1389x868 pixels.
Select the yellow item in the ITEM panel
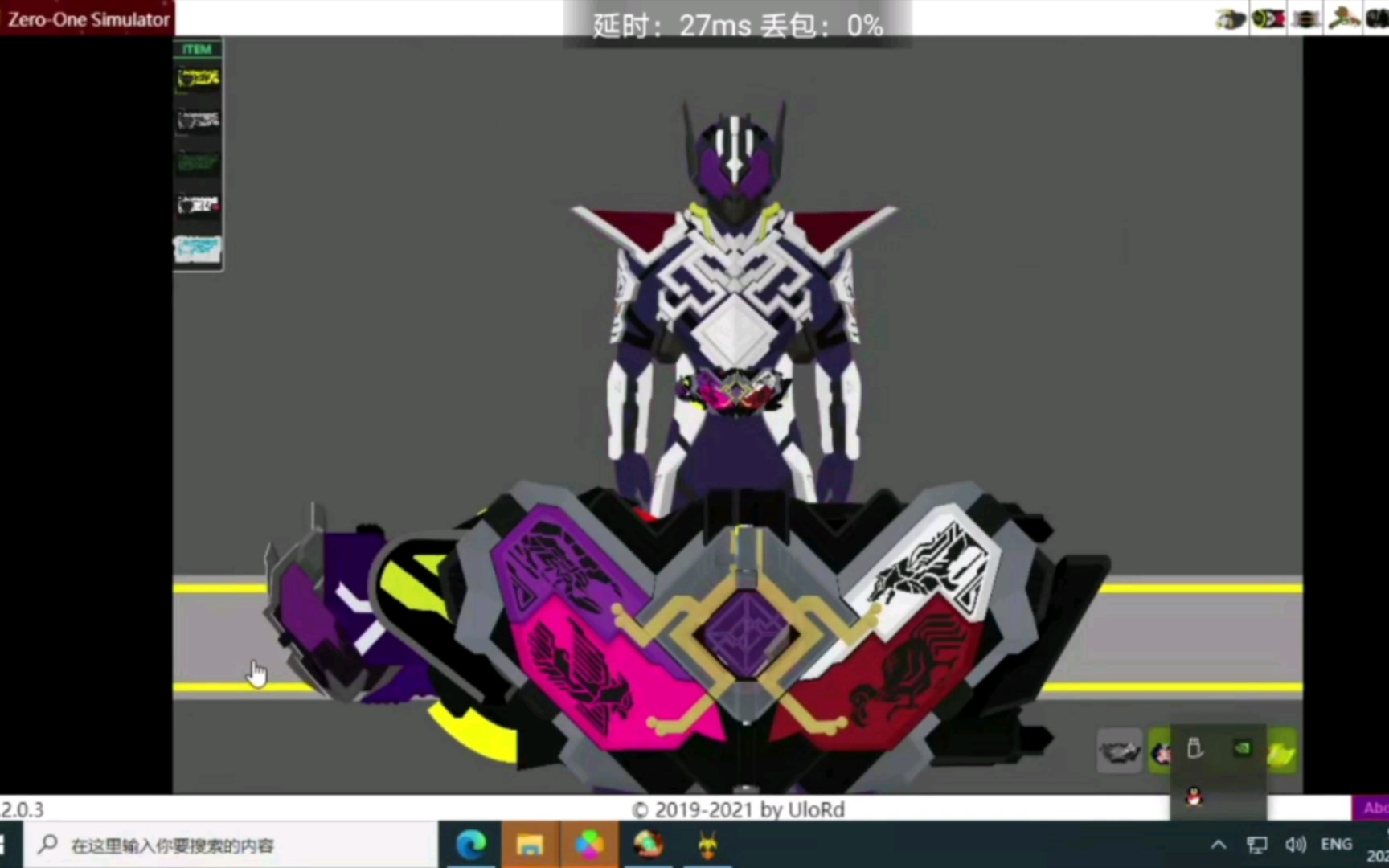click(198, 78)
